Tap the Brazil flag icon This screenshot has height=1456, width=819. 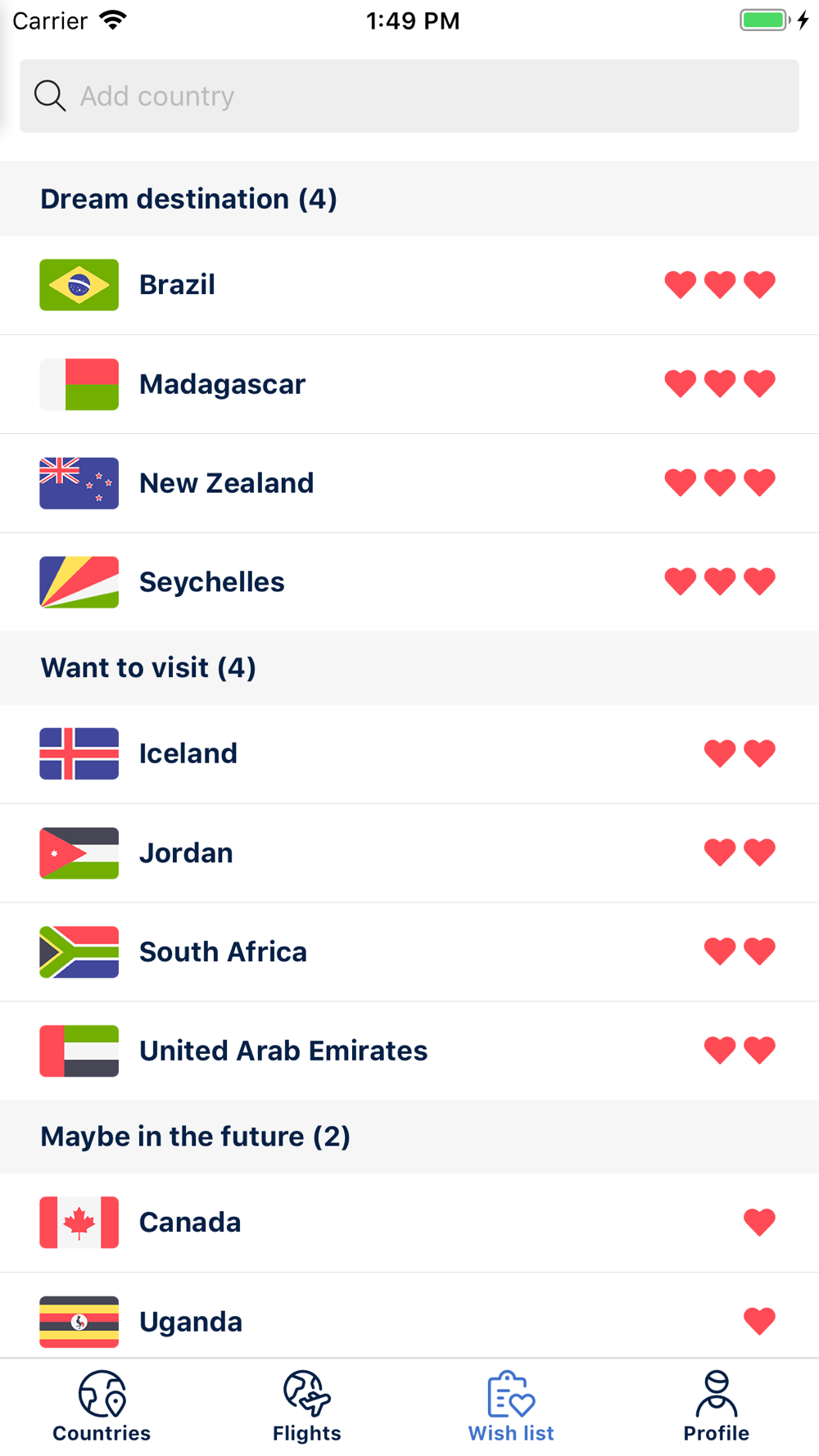[x=79, y=285]
